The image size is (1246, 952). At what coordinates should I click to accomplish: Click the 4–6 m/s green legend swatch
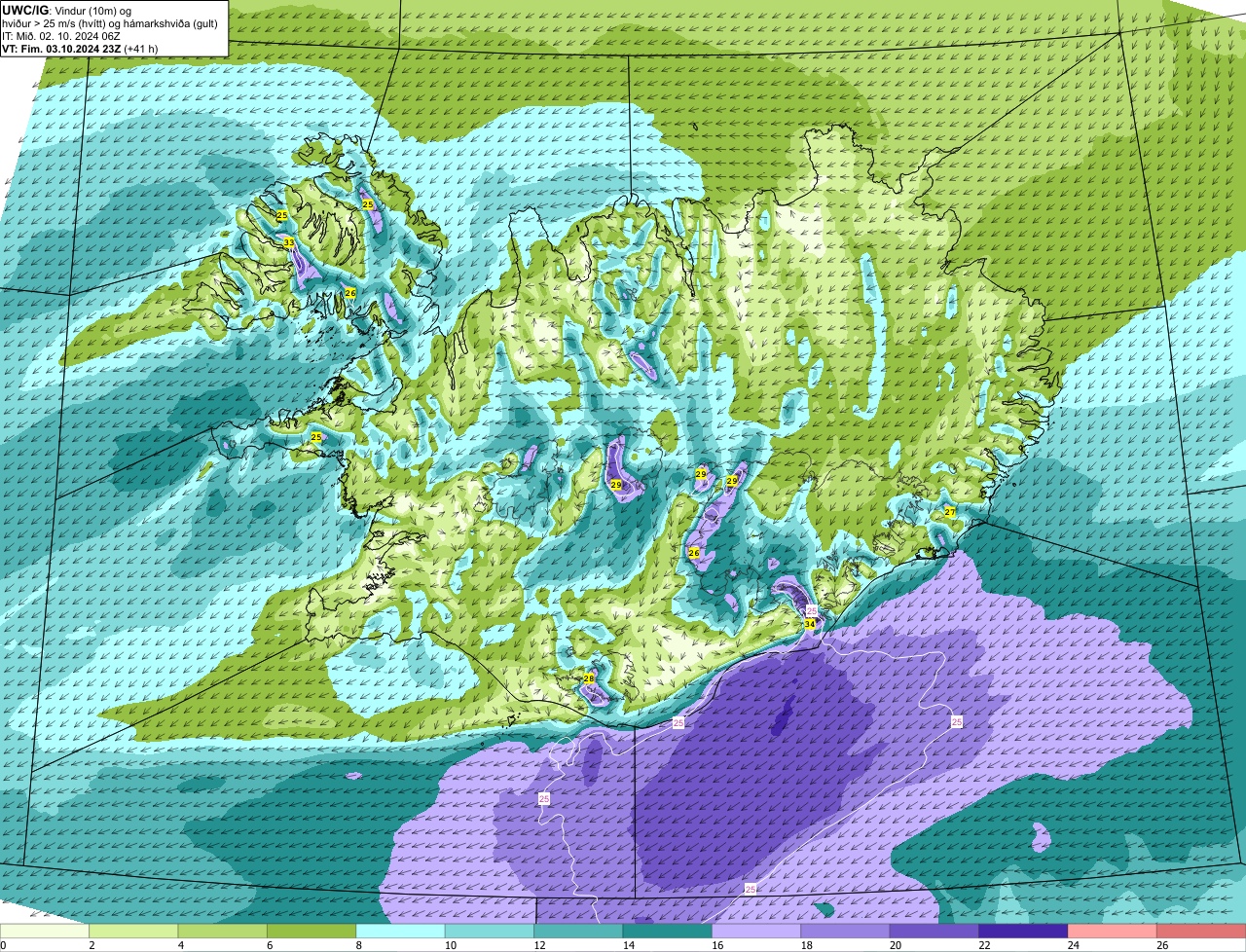(x=223, y=932)
